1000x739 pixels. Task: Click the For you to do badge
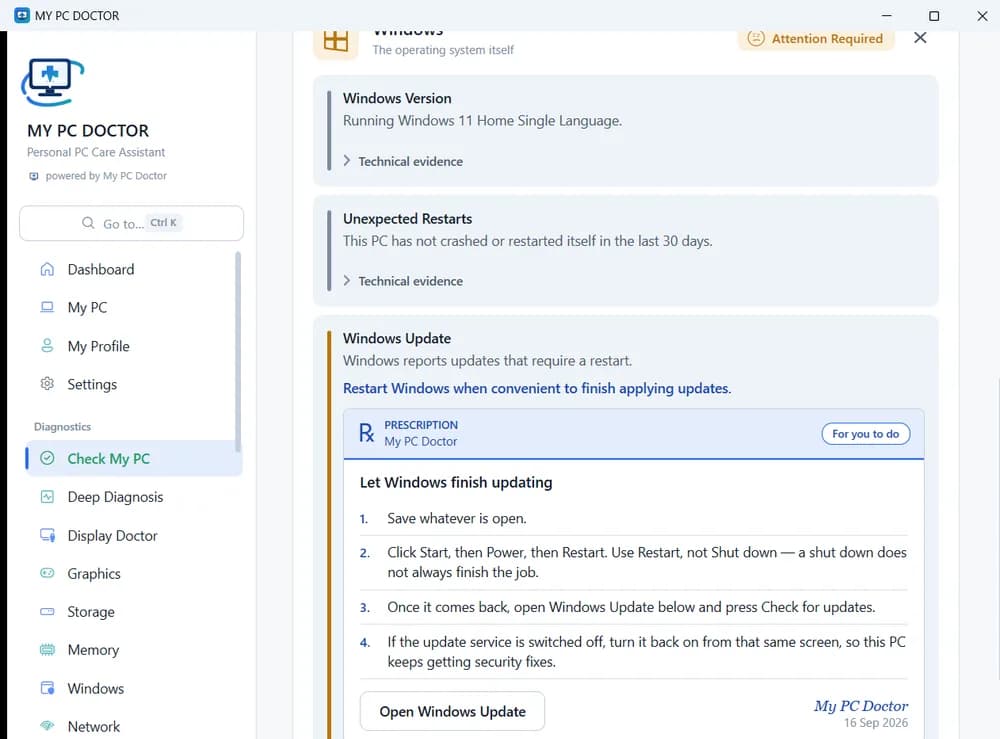tap(865, 434)
